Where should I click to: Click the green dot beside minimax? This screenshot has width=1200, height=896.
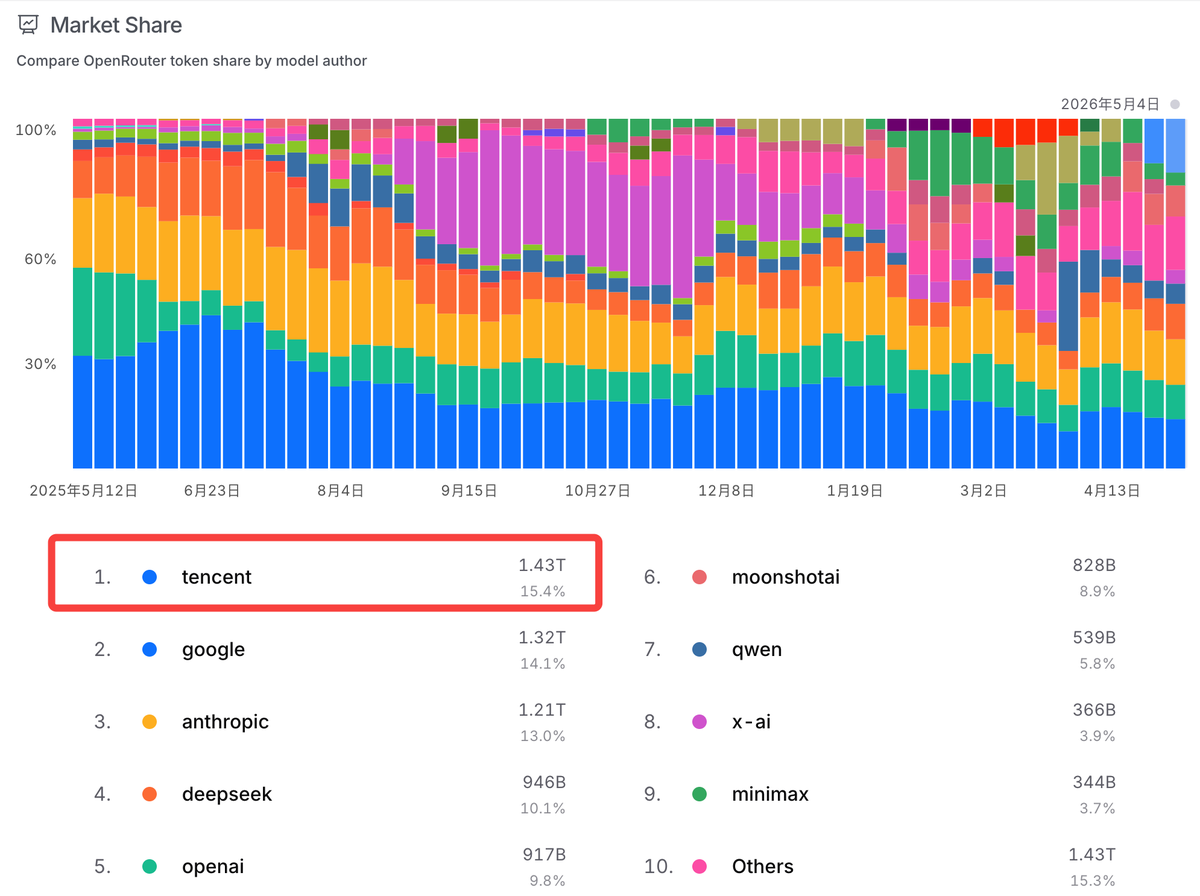pos(700,794)
